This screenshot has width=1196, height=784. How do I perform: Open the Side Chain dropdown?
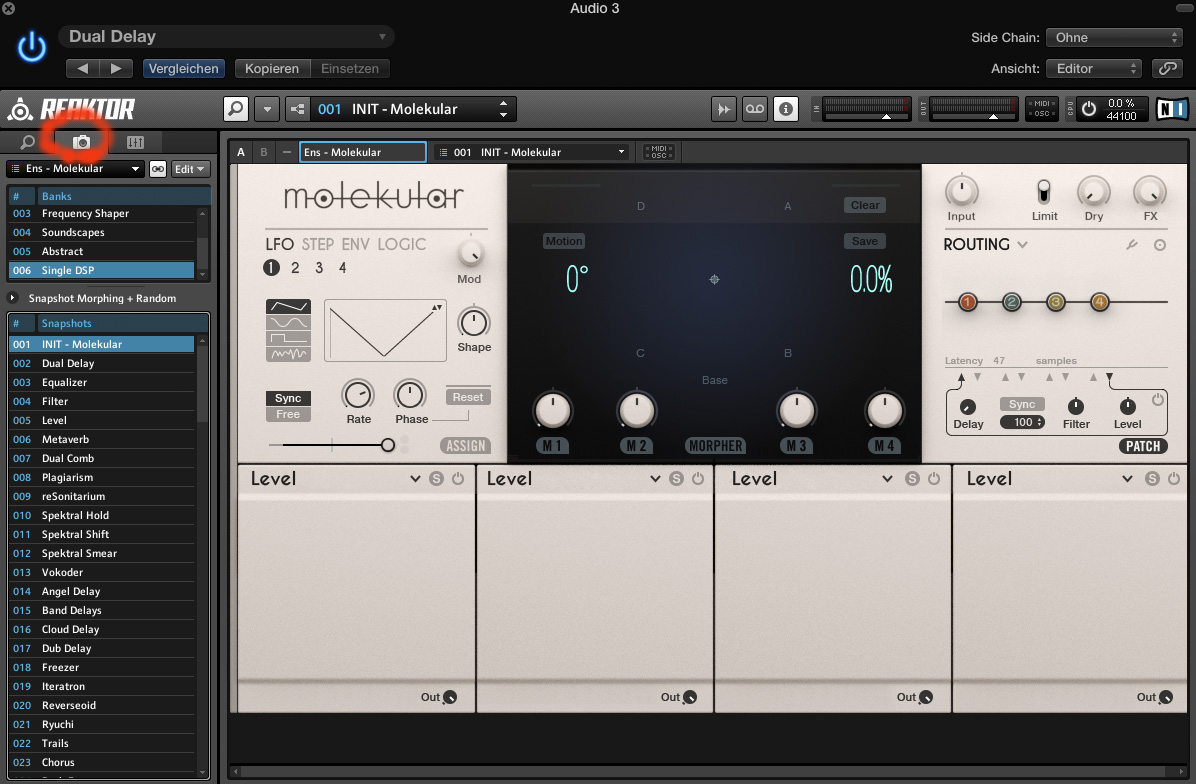pyautogui.click(x=1113, y=38)
